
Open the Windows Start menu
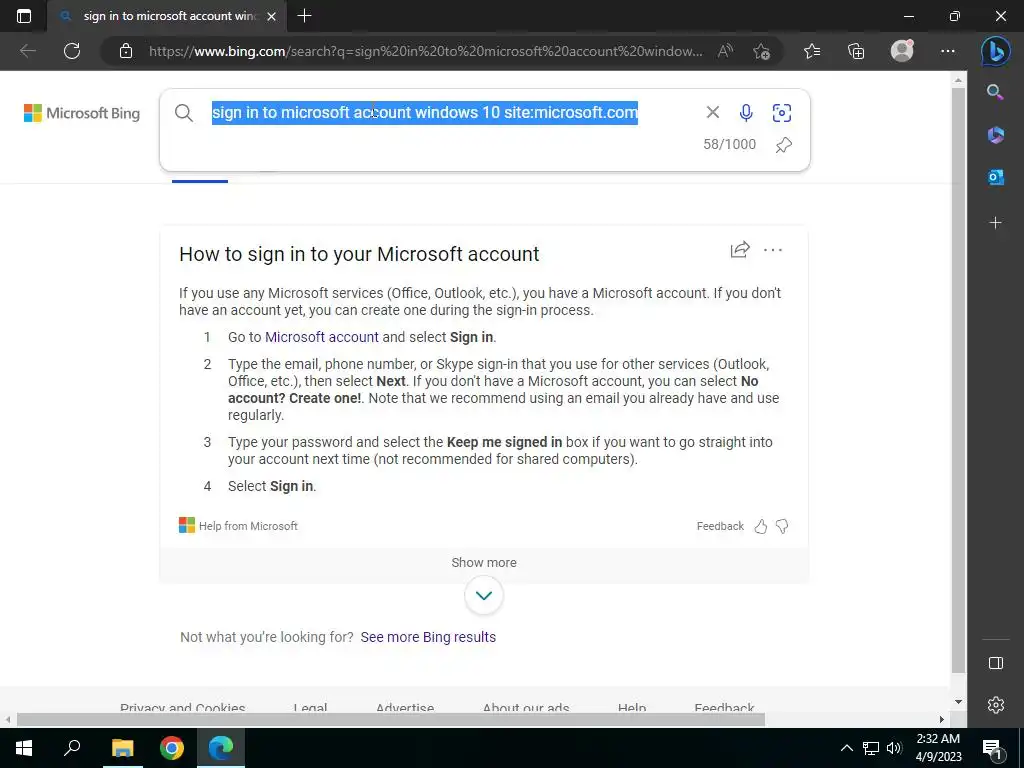(24, 748)
